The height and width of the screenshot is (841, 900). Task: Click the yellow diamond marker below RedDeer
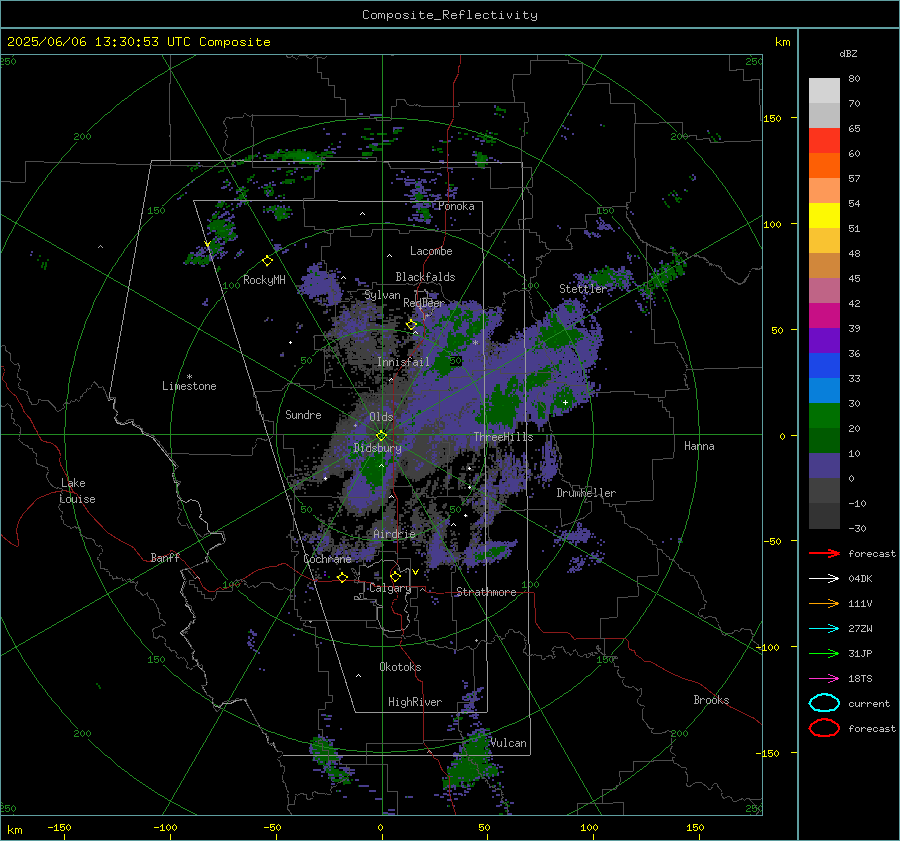click(411, 325)
